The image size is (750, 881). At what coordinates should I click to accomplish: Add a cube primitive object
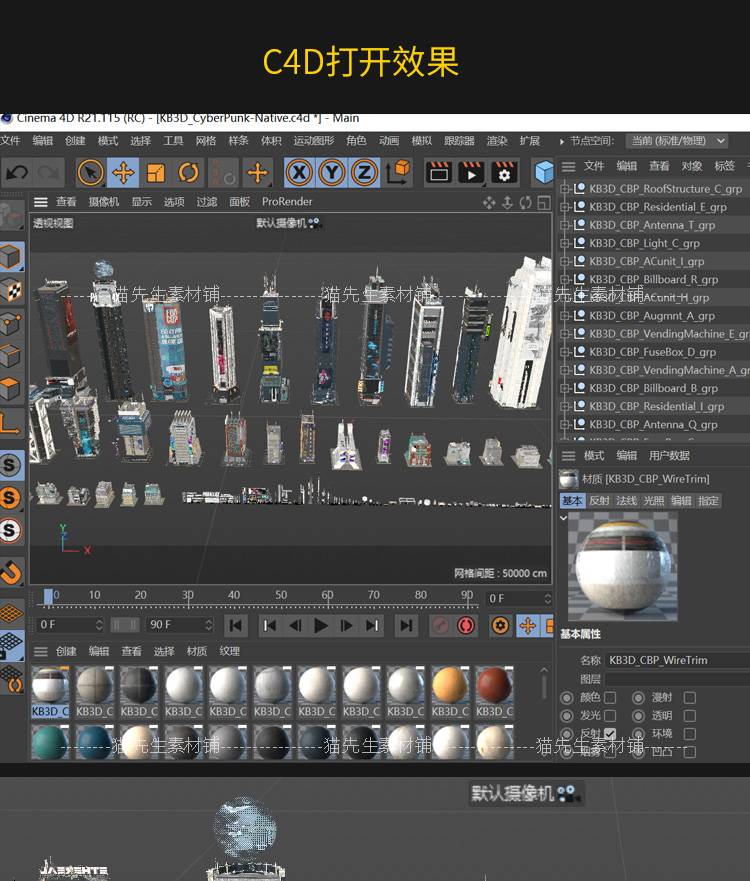(543, 172)
